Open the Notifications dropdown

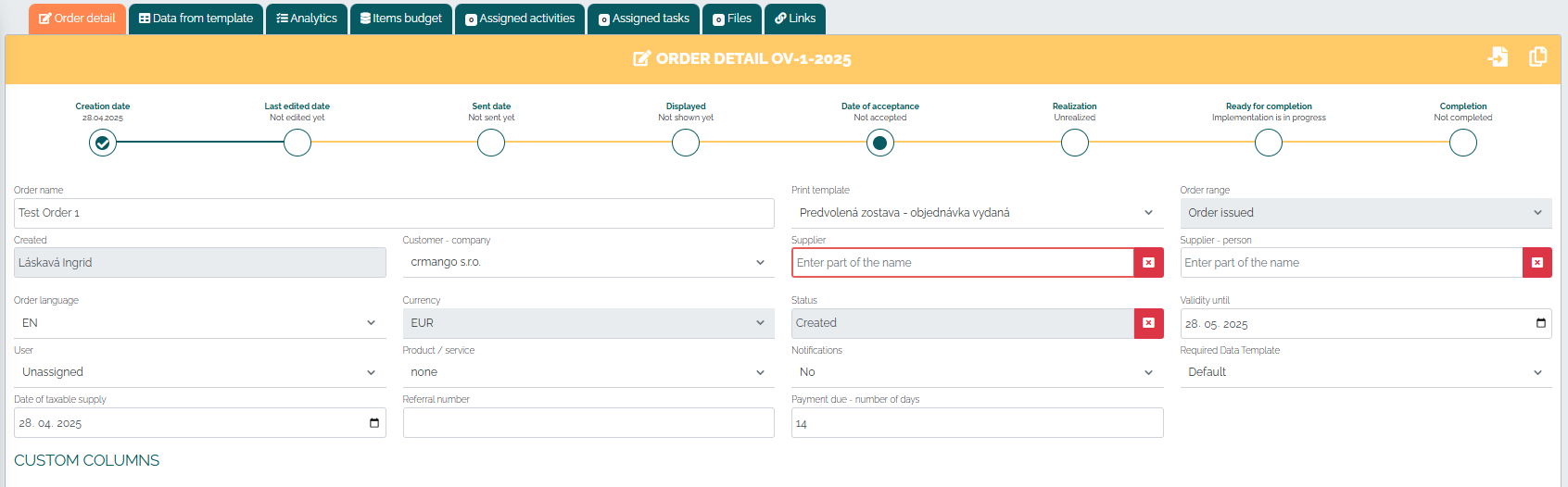click(x=978, y=372)
